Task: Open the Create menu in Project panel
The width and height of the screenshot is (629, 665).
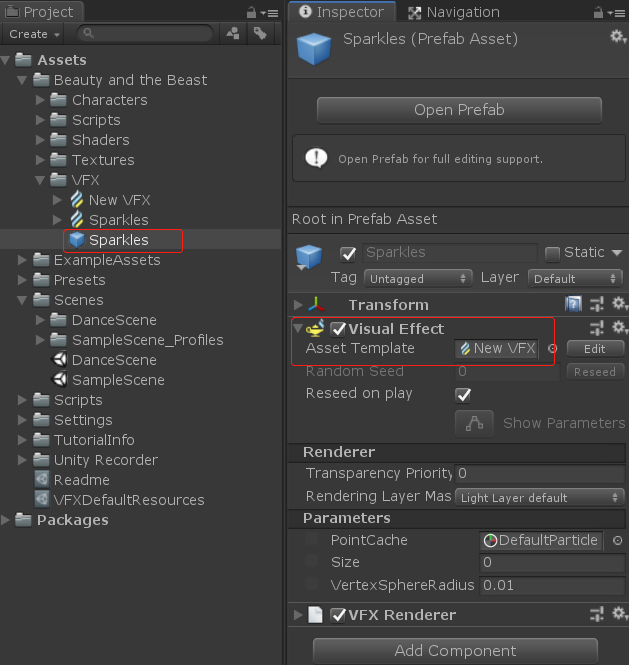Action: 34,33
